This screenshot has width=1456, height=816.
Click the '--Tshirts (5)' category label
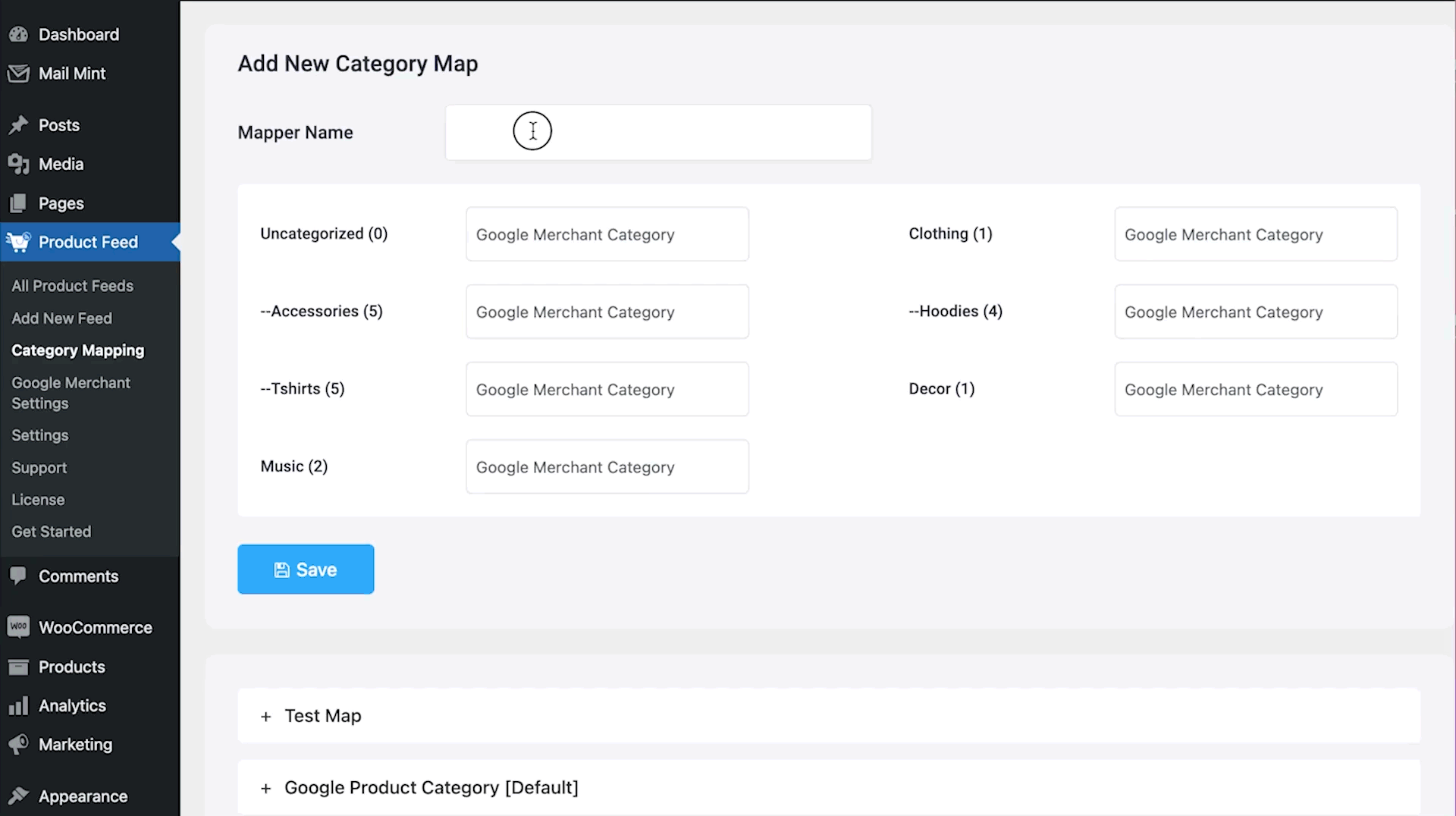pos(303,389)
